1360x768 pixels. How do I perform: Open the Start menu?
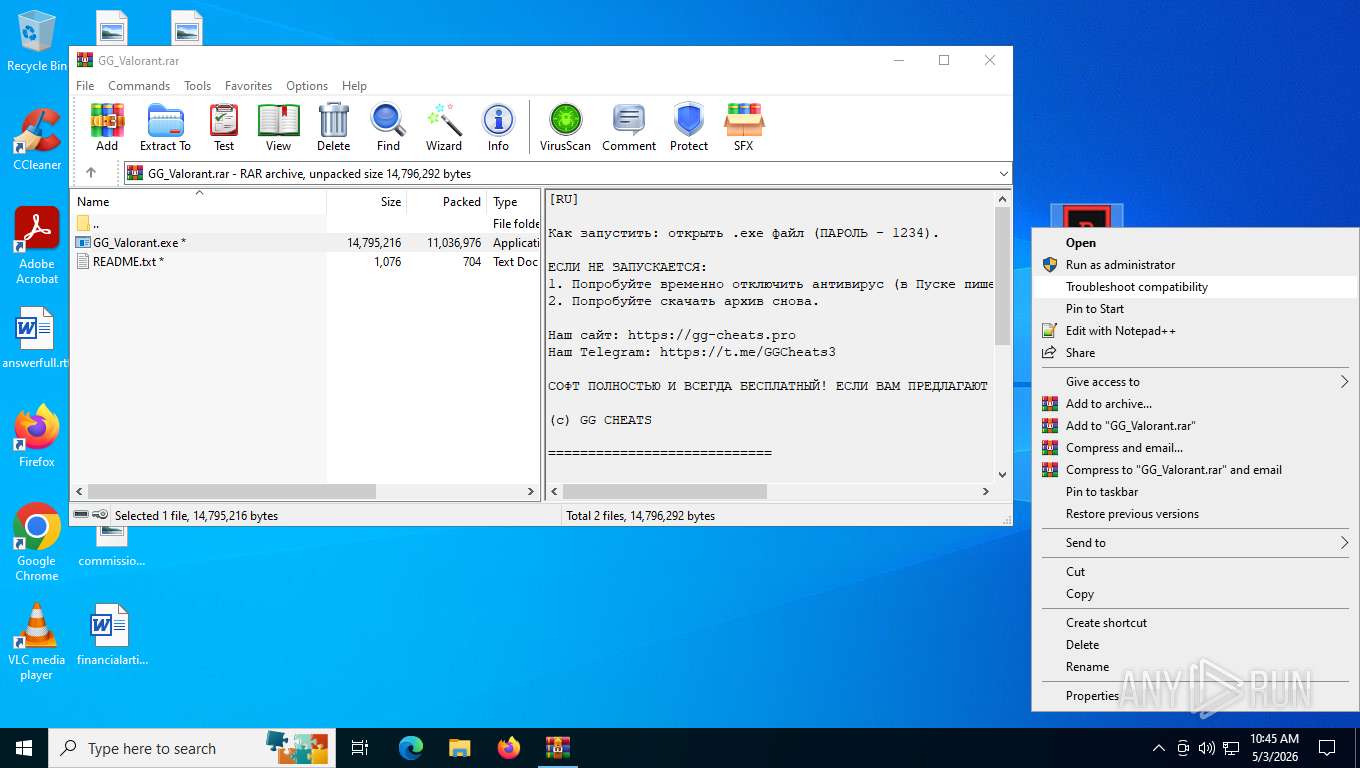pyautogui.click(x=24, y=748)
